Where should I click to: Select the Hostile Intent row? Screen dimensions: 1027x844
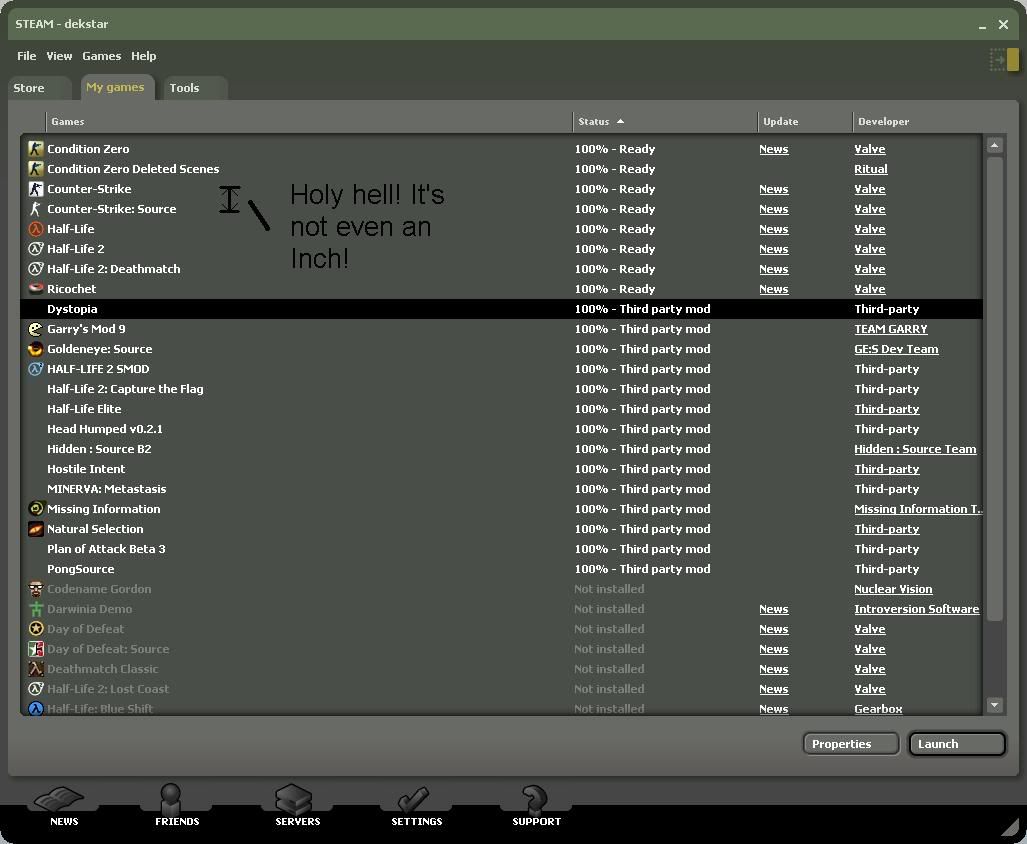tap(502, 469)
